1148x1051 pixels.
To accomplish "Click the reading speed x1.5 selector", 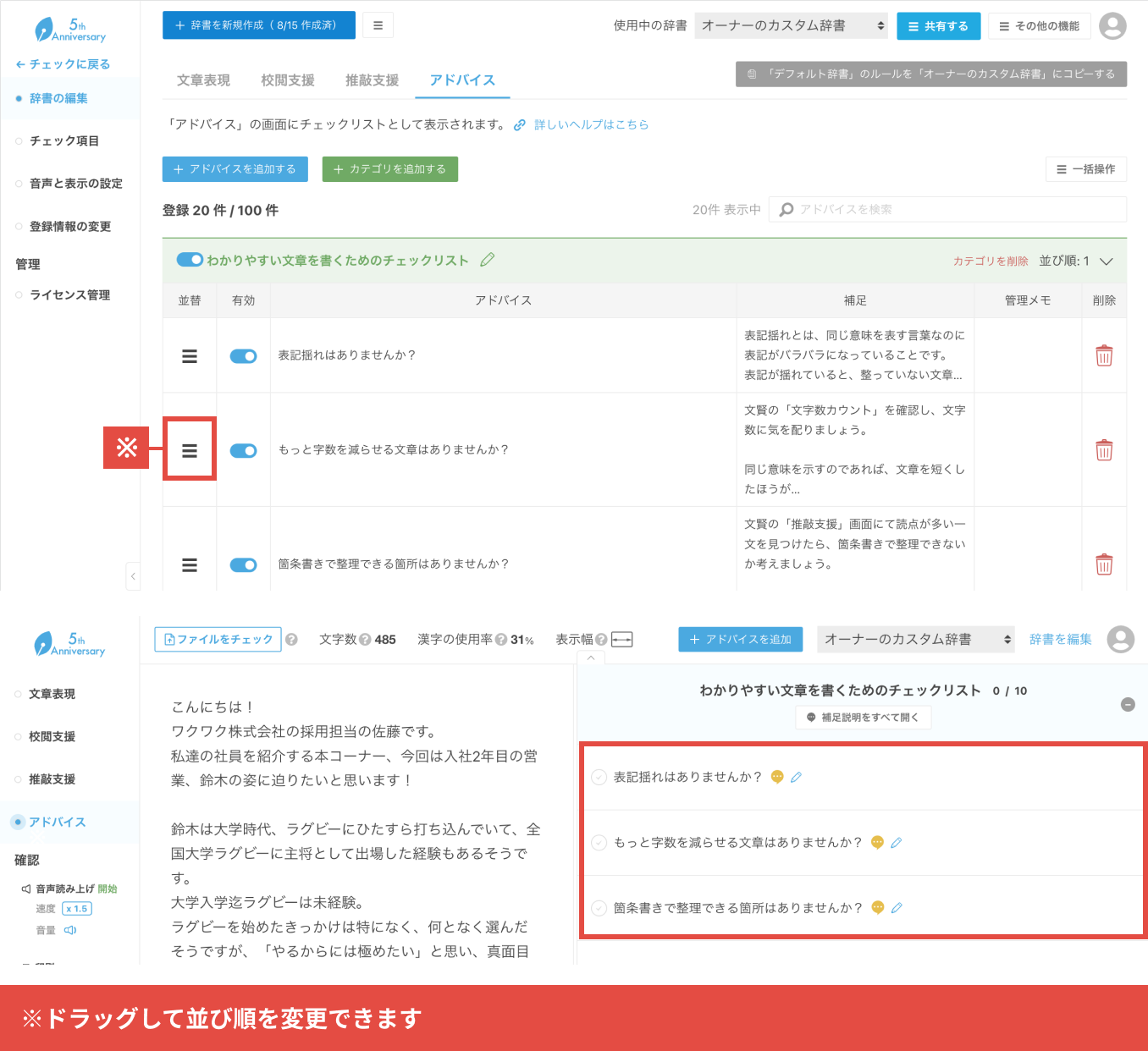I will pos(78,909).
